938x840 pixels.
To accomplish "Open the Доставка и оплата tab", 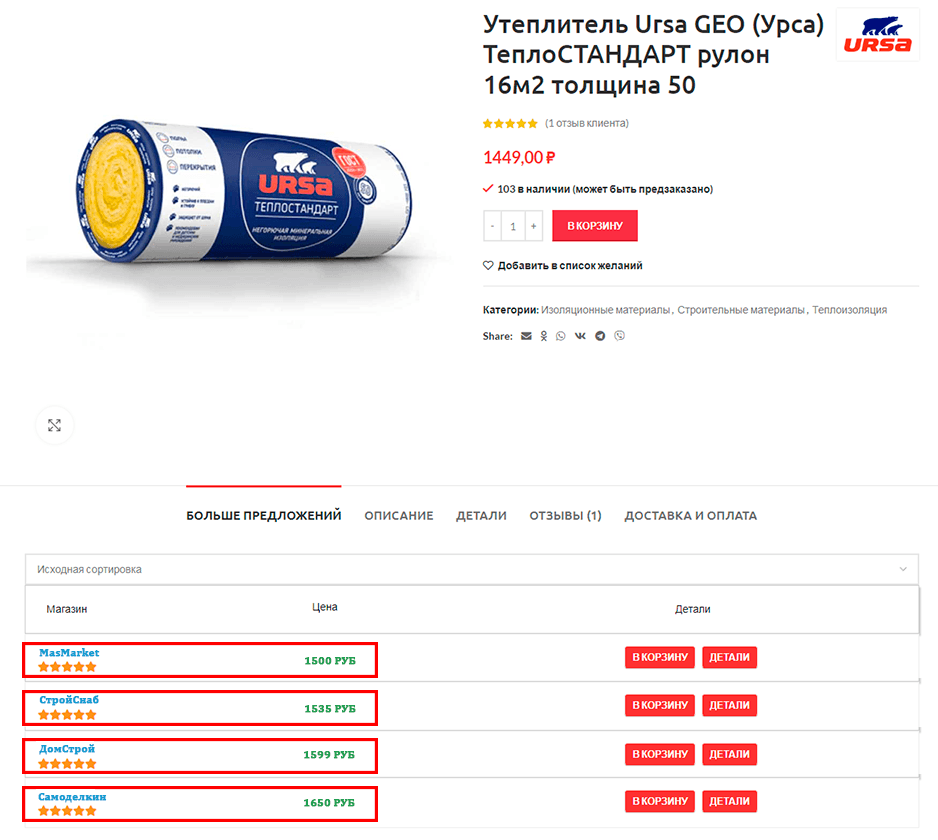I will (690, 516).
